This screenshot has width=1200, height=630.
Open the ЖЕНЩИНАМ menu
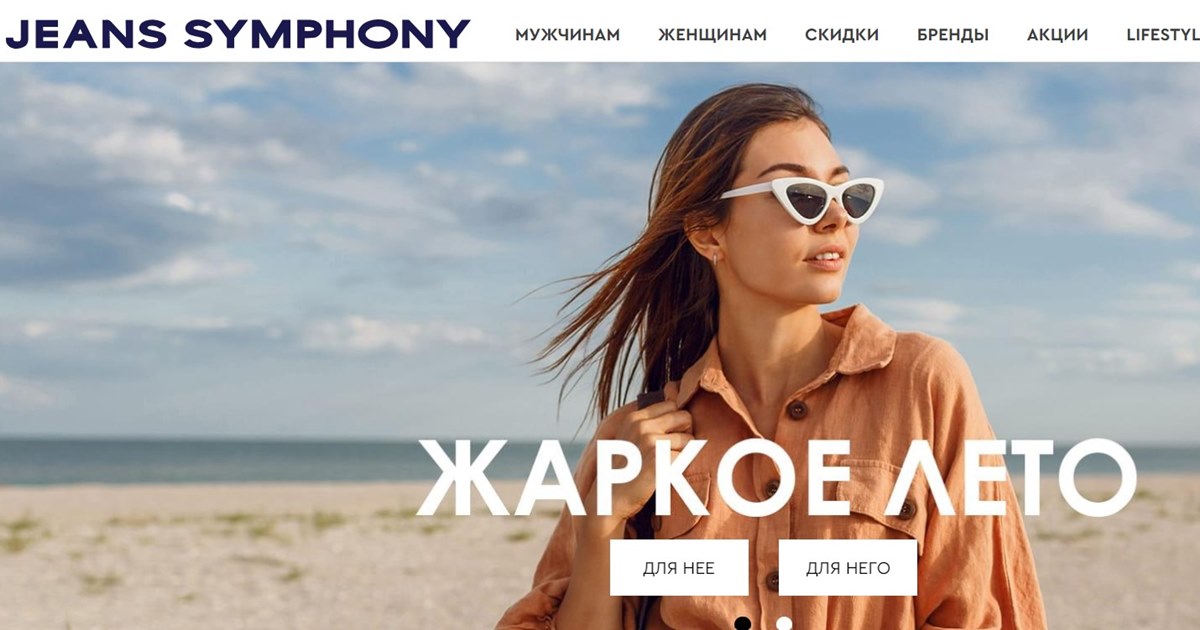(x=713, y=35)
